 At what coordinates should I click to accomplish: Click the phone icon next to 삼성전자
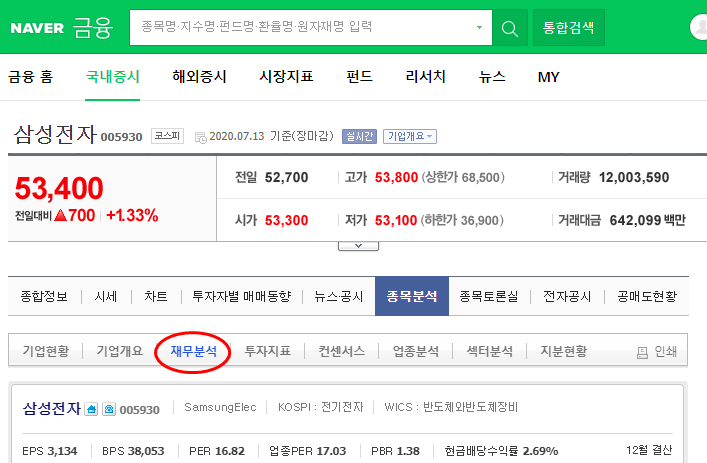point(109,409)
